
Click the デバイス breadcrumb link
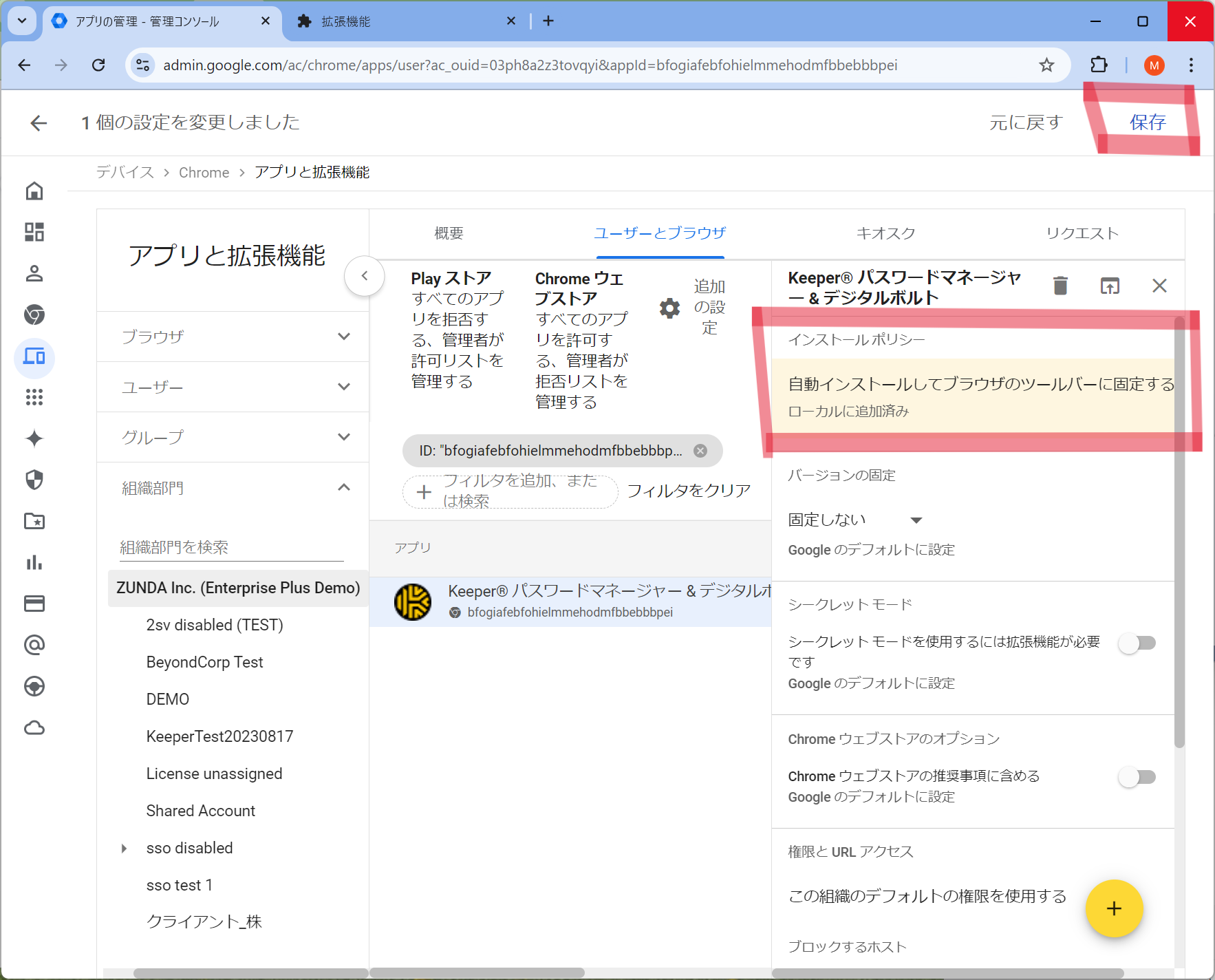tap(125, 172)
